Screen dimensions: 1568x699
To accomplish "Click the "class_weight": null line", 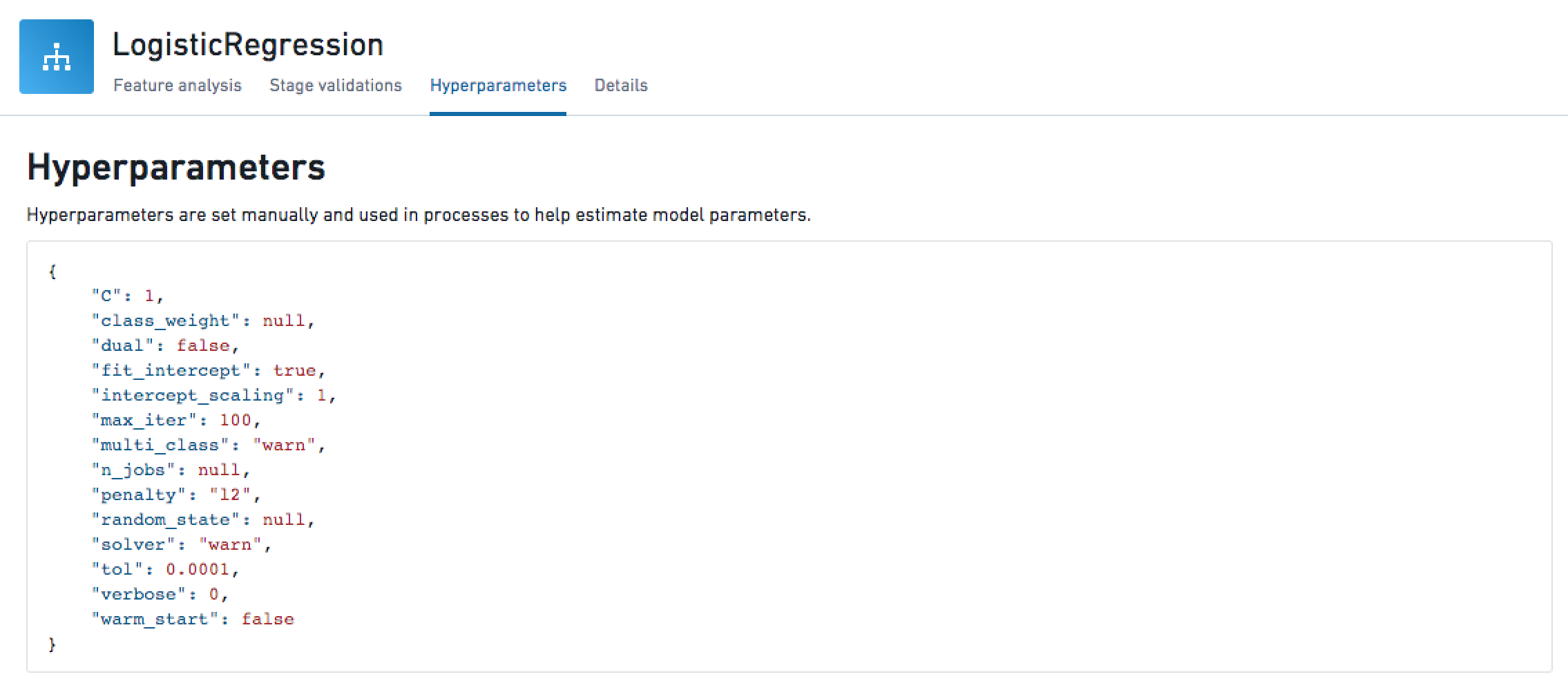I will pos(203,321).
